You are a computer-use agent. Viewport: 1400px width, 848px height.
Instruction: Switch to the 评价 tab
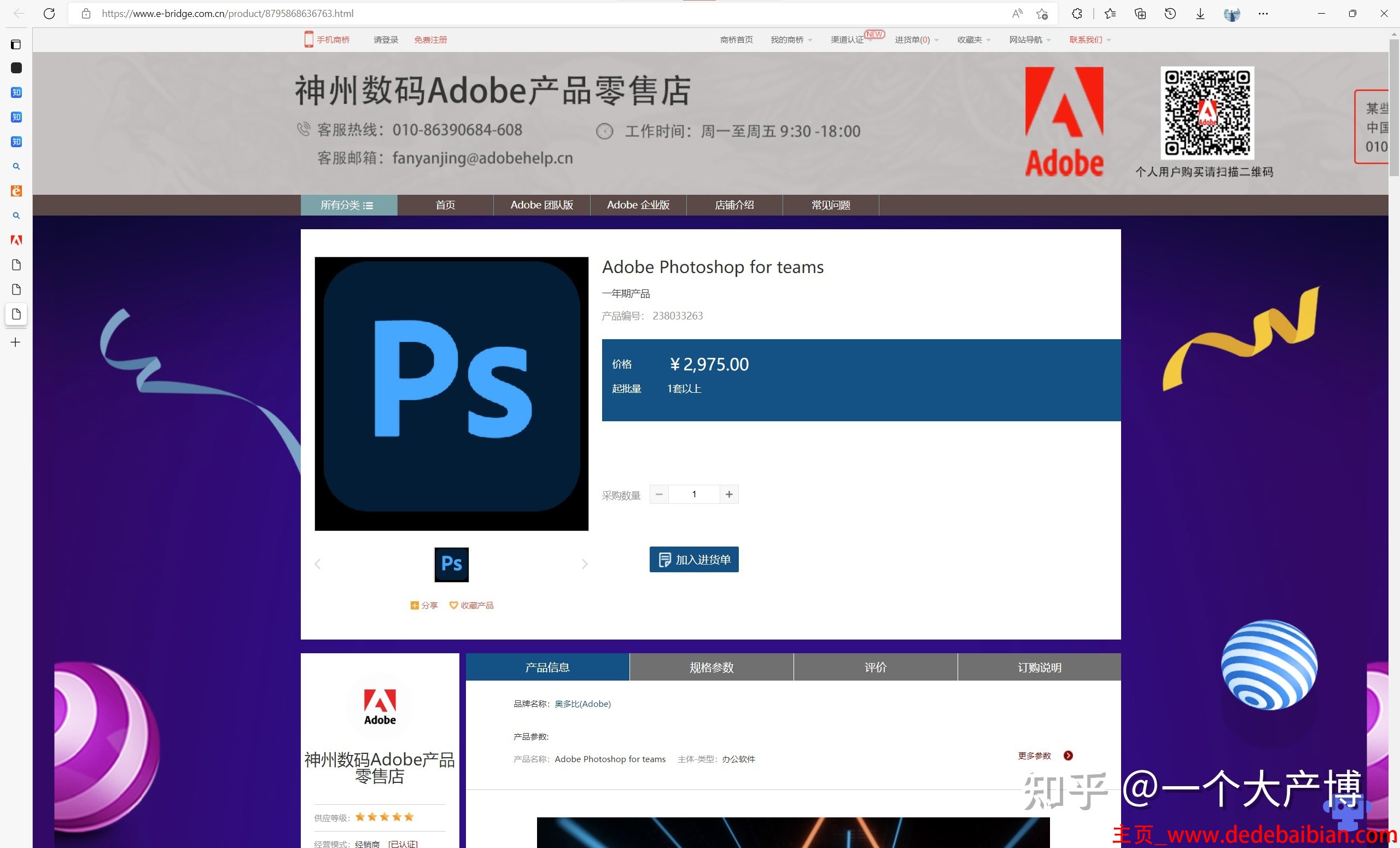876,667
